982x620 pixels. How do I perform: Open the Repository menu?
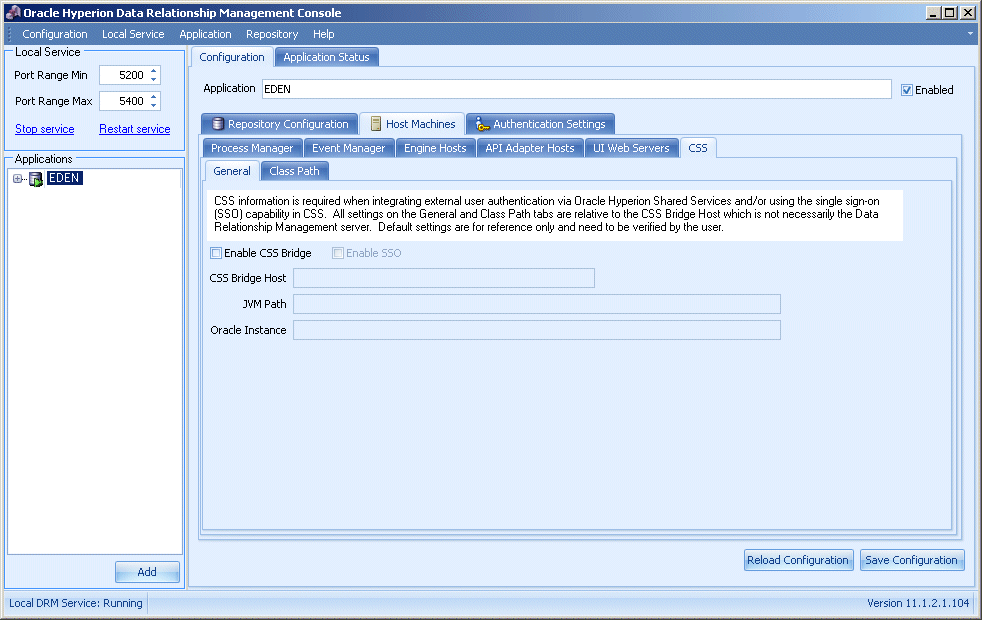coord(272,34)
